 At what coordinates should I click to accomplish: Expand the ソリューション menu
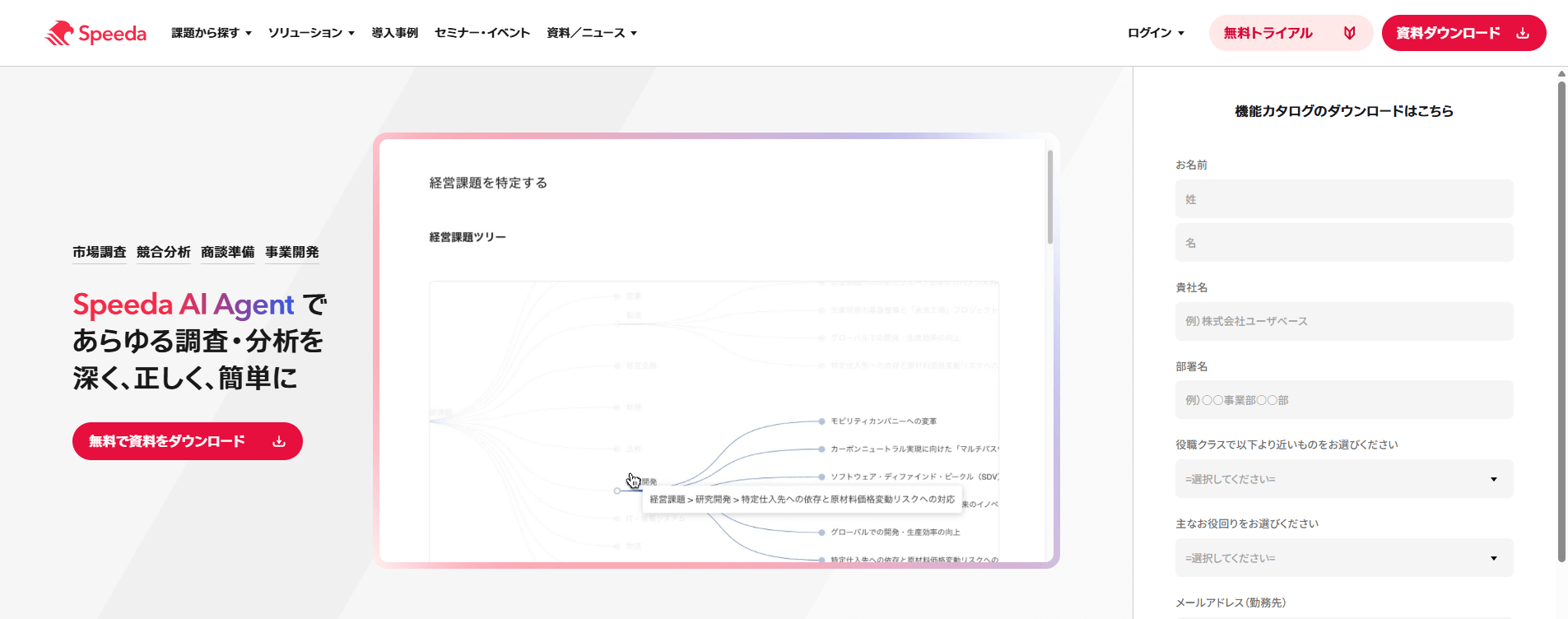[x=310, y=33]
